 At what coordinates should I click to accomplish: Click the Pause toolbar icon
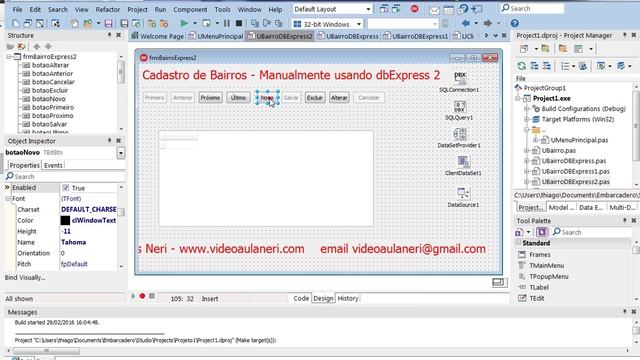pyautogui.click(x=227, y=24)
